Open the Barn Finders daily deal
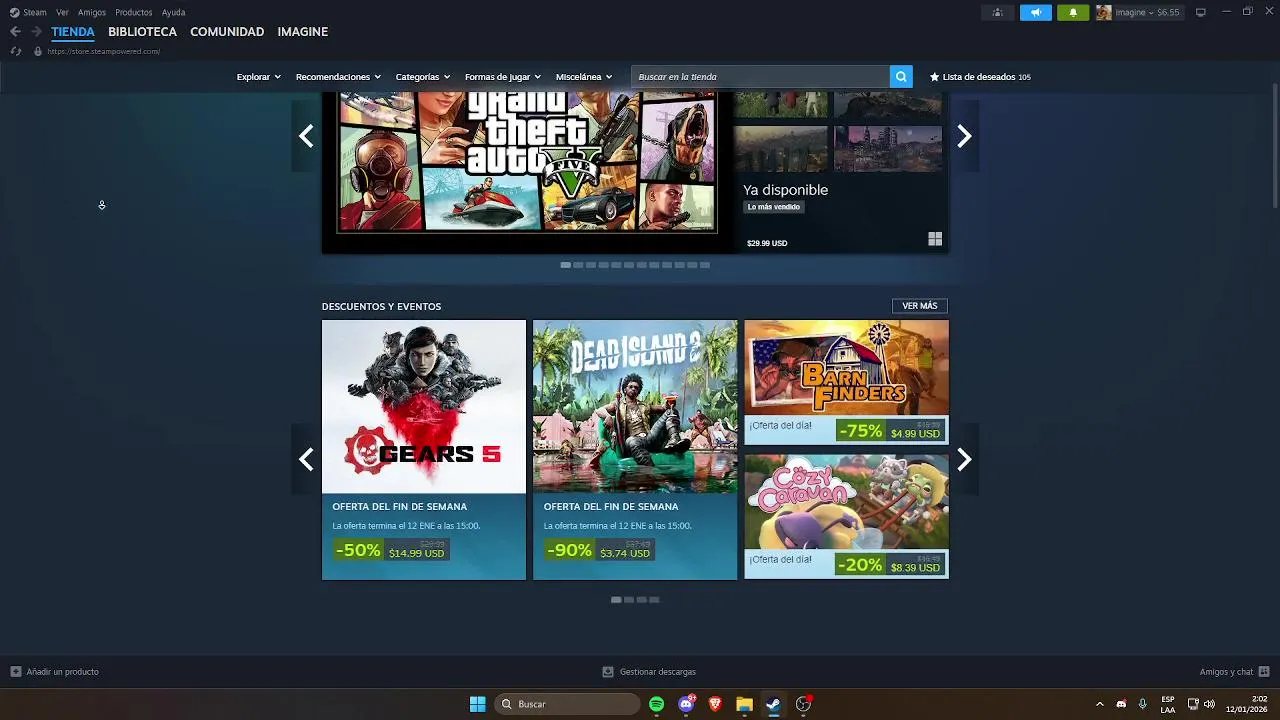The image size is (1280, 720). point(846,382)
